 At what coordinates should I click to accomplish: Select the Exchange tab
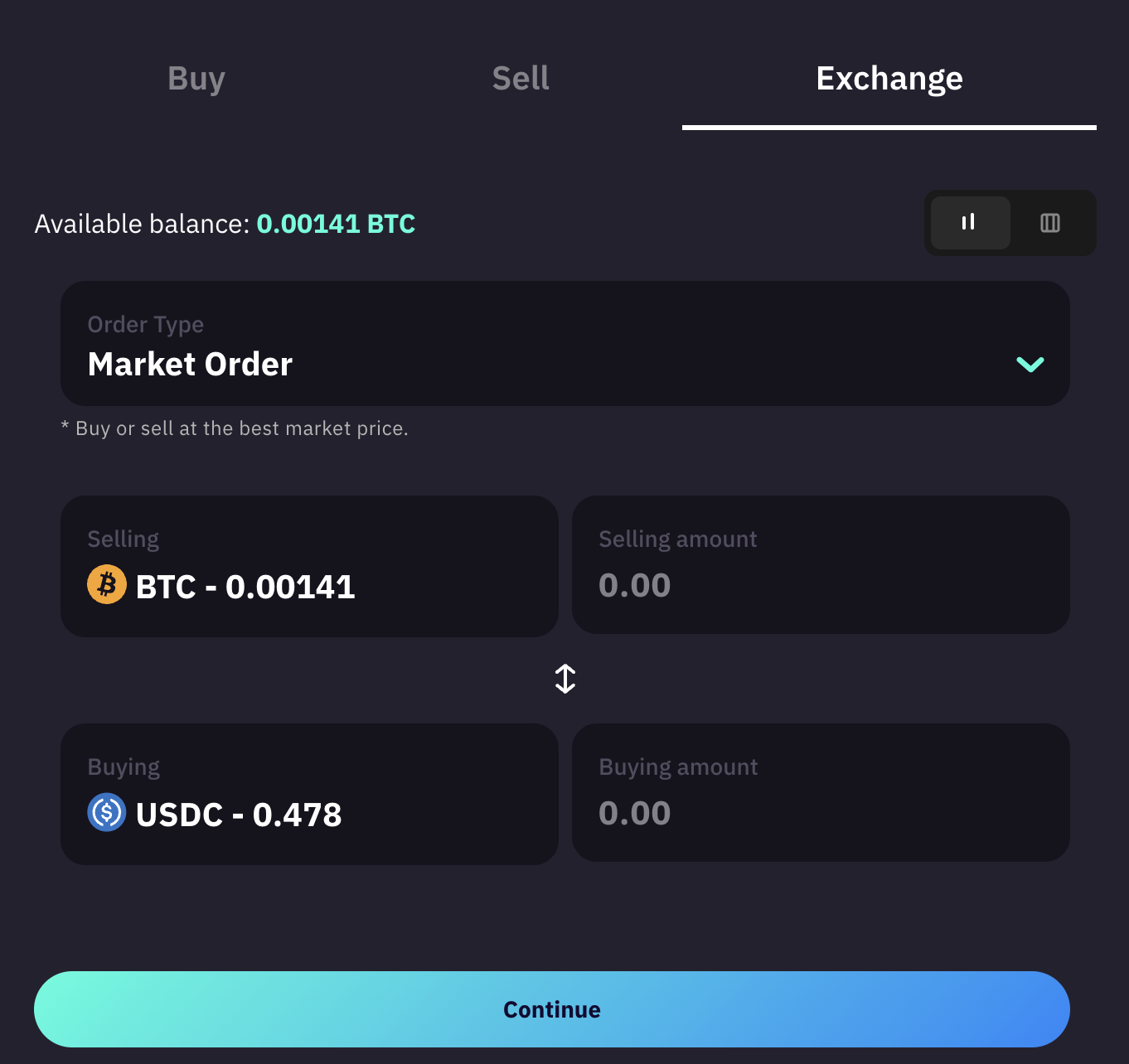pos(889,79)
